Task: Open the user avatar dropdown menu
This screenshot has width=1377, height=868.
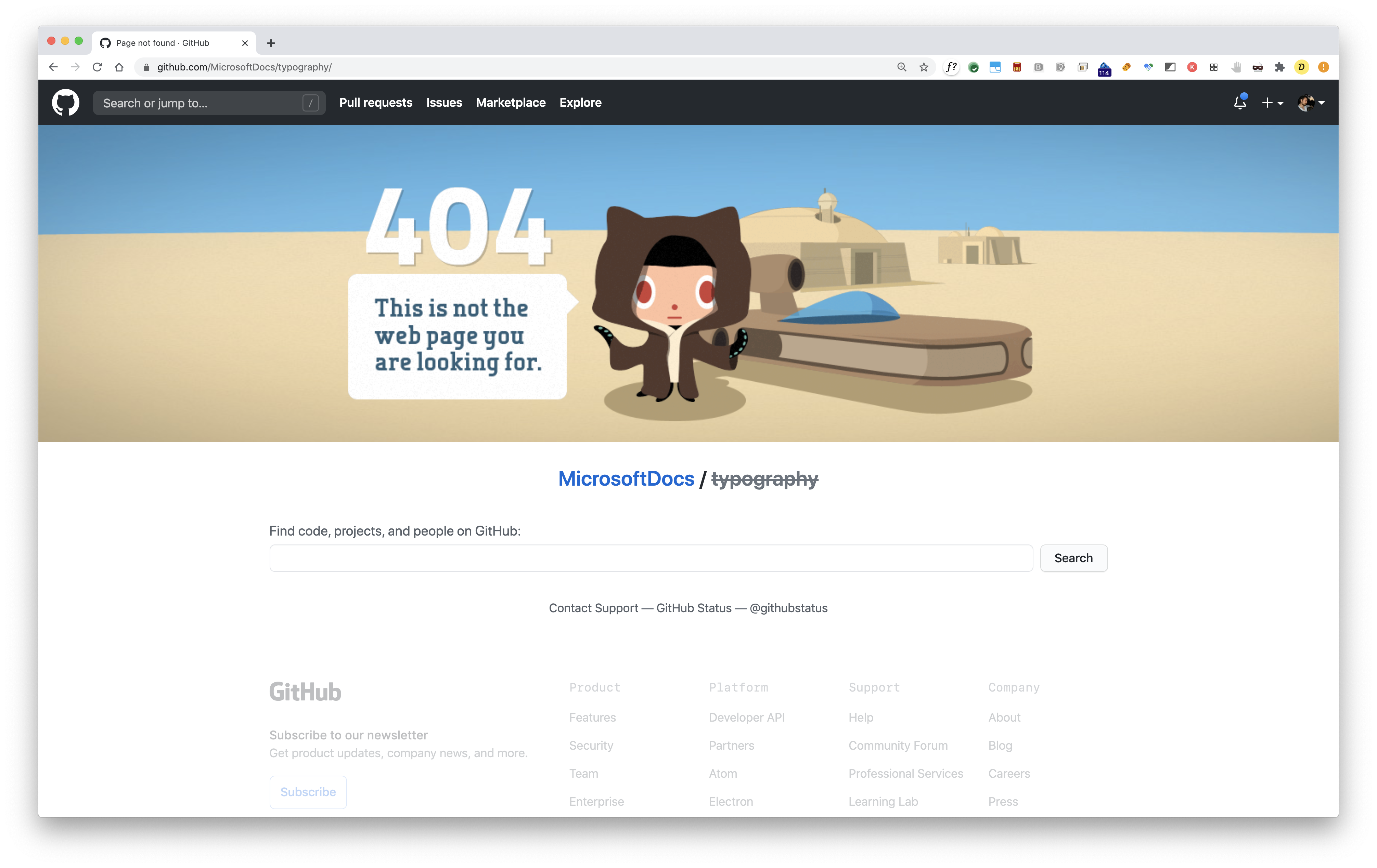Action: 1311,103
